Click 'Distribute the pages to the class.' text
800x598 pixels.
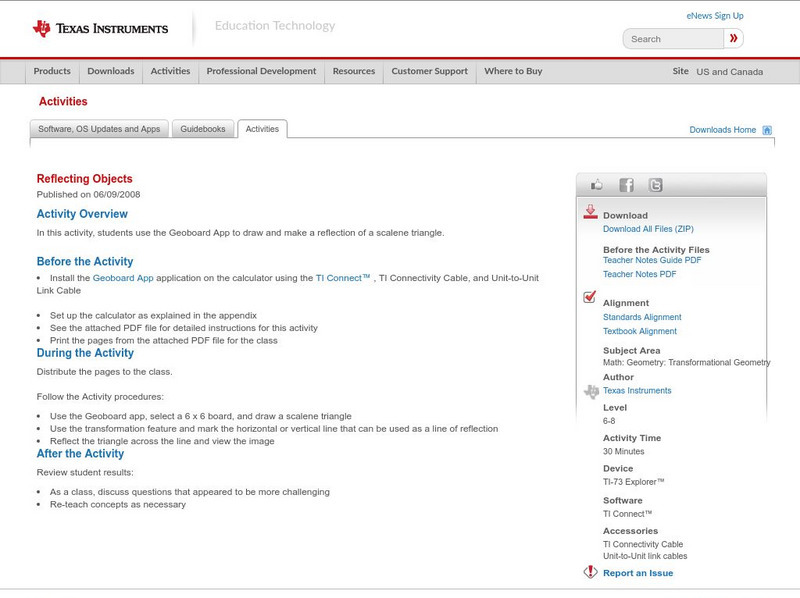click(105, 372)
